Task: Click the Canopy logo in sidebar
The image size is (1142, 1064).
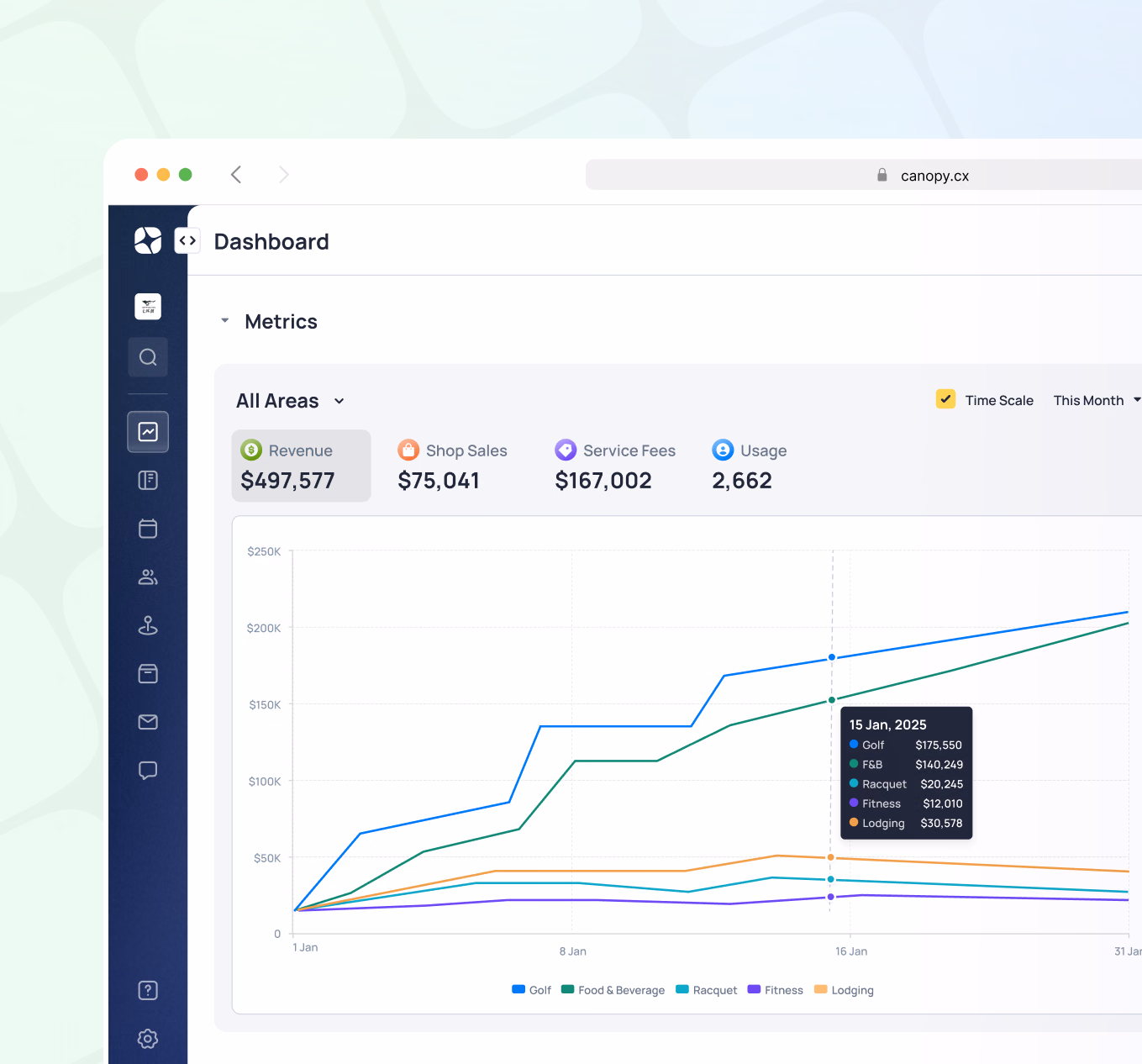Action: [148, 240]
